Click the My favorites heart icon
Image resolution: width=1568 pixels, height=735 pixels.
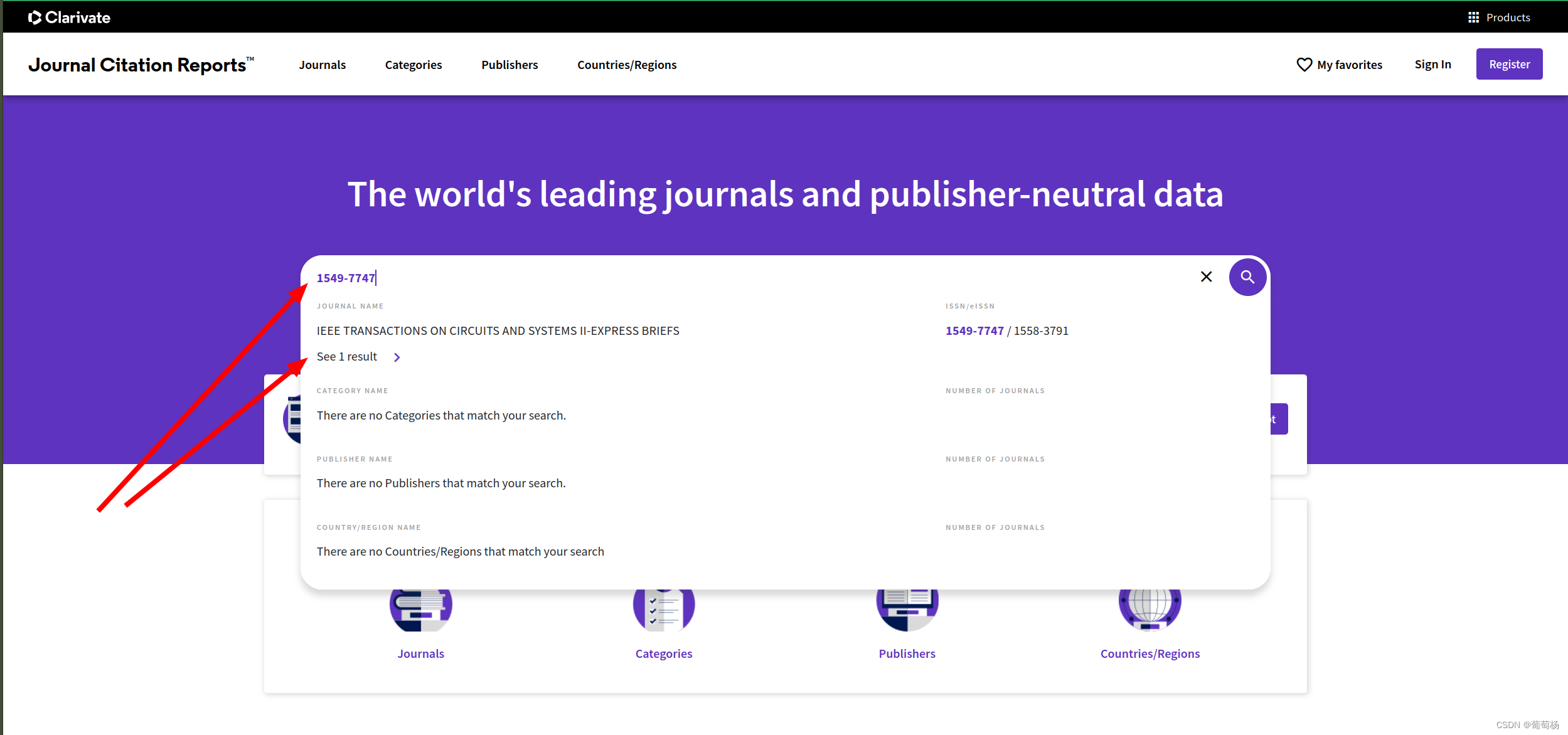1304,65
